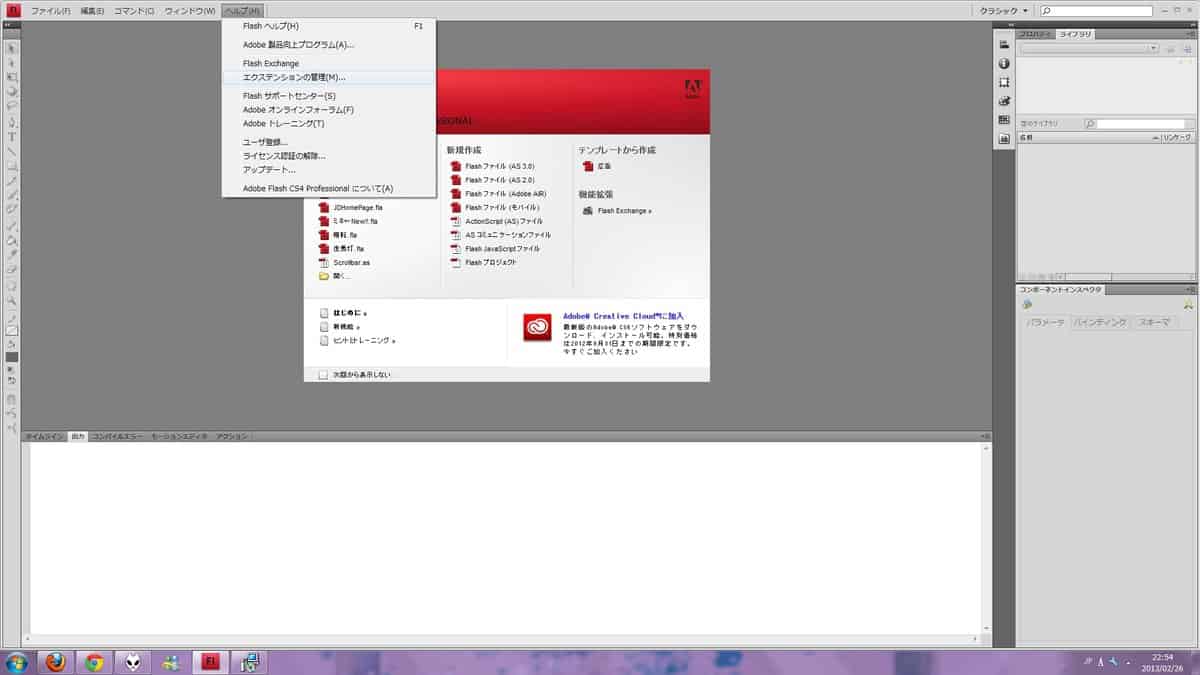The height and width of the screenshot is (675, 1200).
Task: Open the ファイル(F) menu
Action: coord(50,10)
